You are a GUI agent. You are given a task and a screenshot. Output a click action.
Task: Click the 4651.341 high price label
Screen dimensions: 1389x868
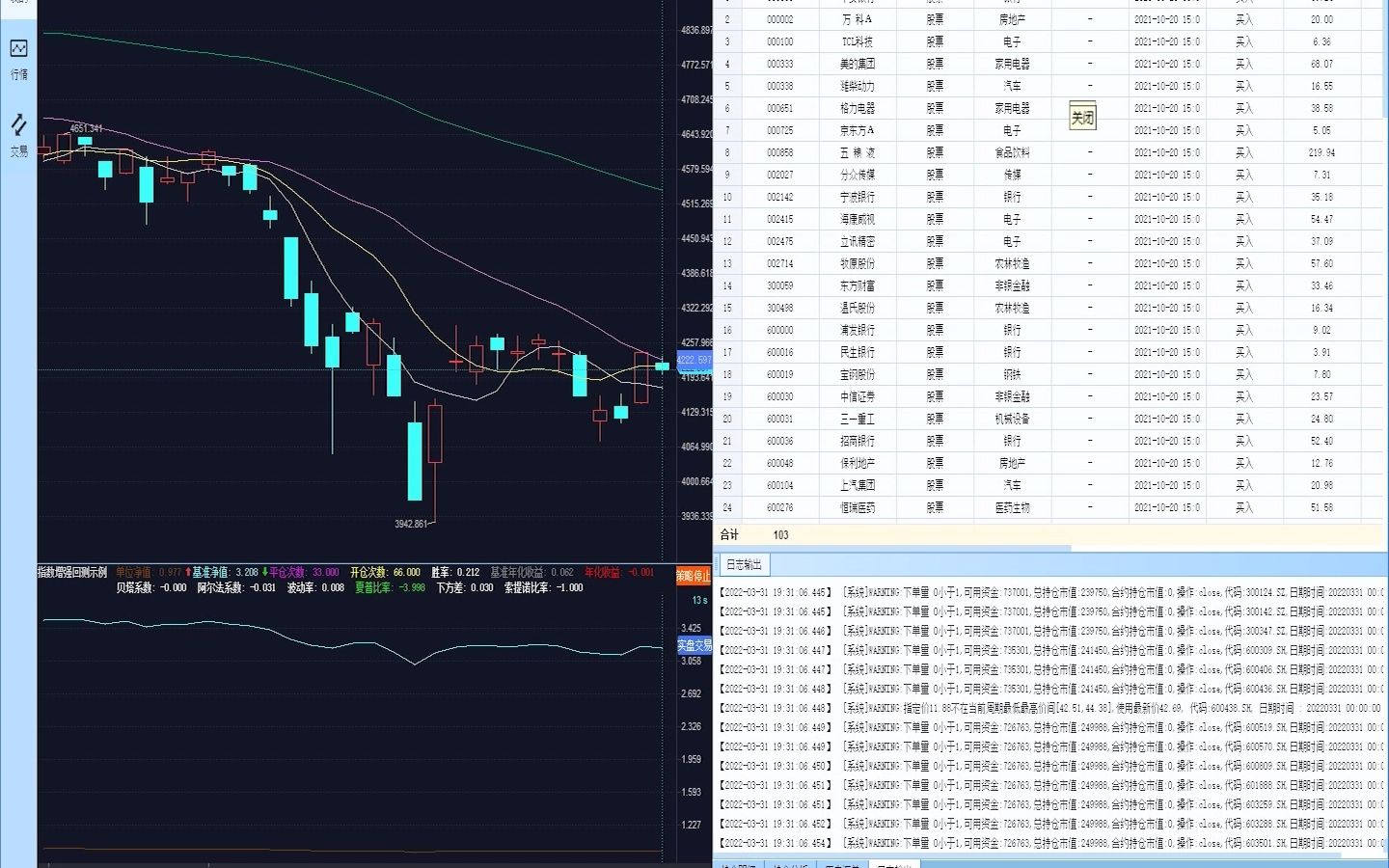point(86,128)
